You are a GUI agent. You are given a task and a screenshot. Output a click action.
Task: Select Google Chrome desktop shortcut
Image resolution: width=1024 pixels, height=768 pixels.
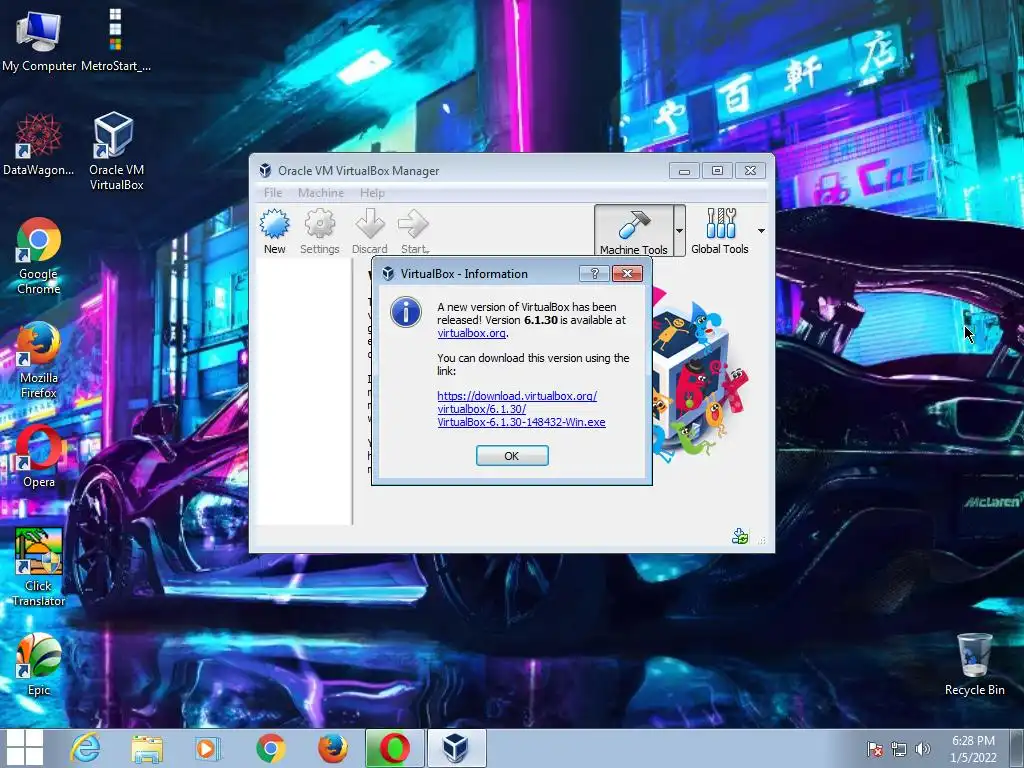click(39, 256)
